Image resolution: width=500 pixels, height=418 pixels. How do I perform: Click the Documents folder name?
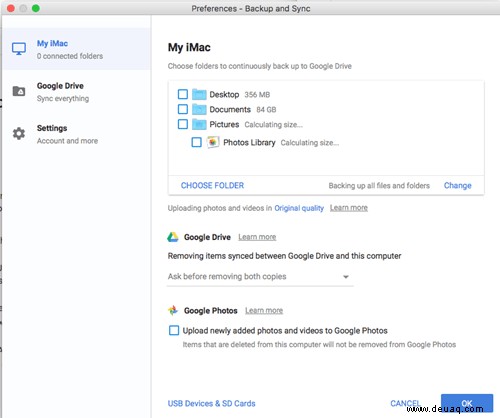tap(230, 109)
